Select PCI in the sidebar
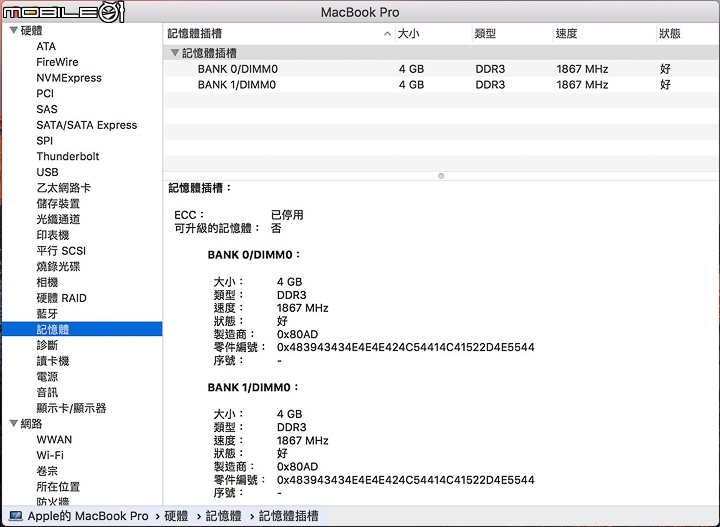Viewport: 720px width, 527px height. (x=45, y=93)
